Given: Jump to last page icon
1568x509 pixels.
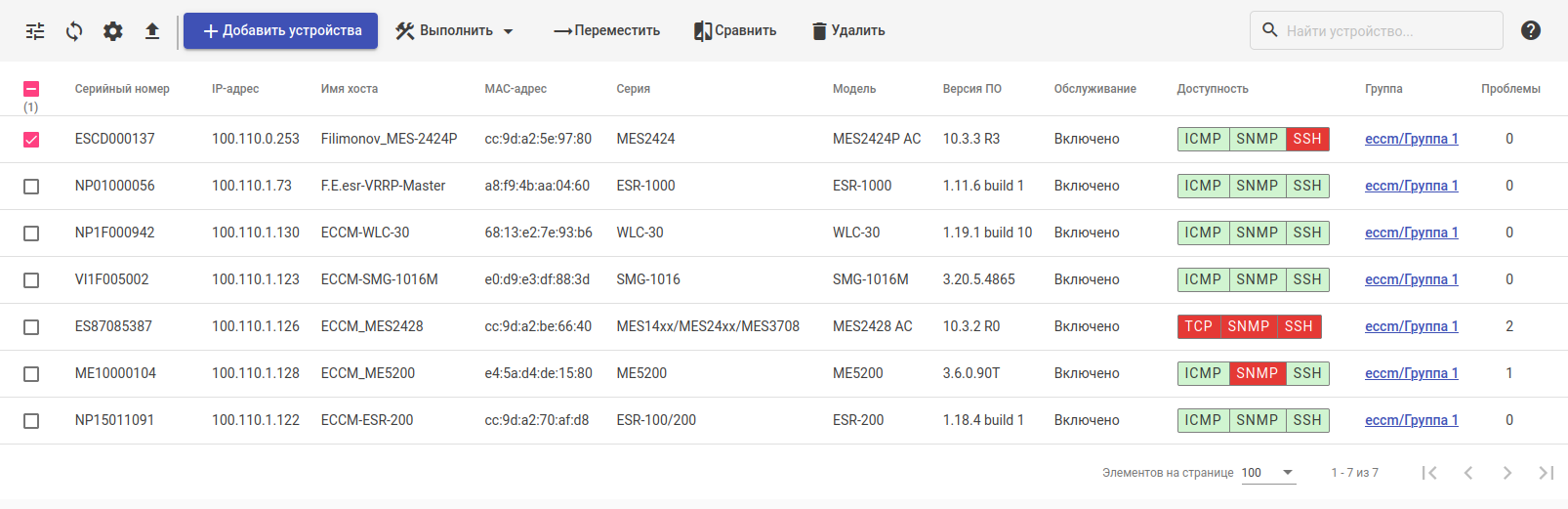Looking at the screenshot, I should [1546, 473].
